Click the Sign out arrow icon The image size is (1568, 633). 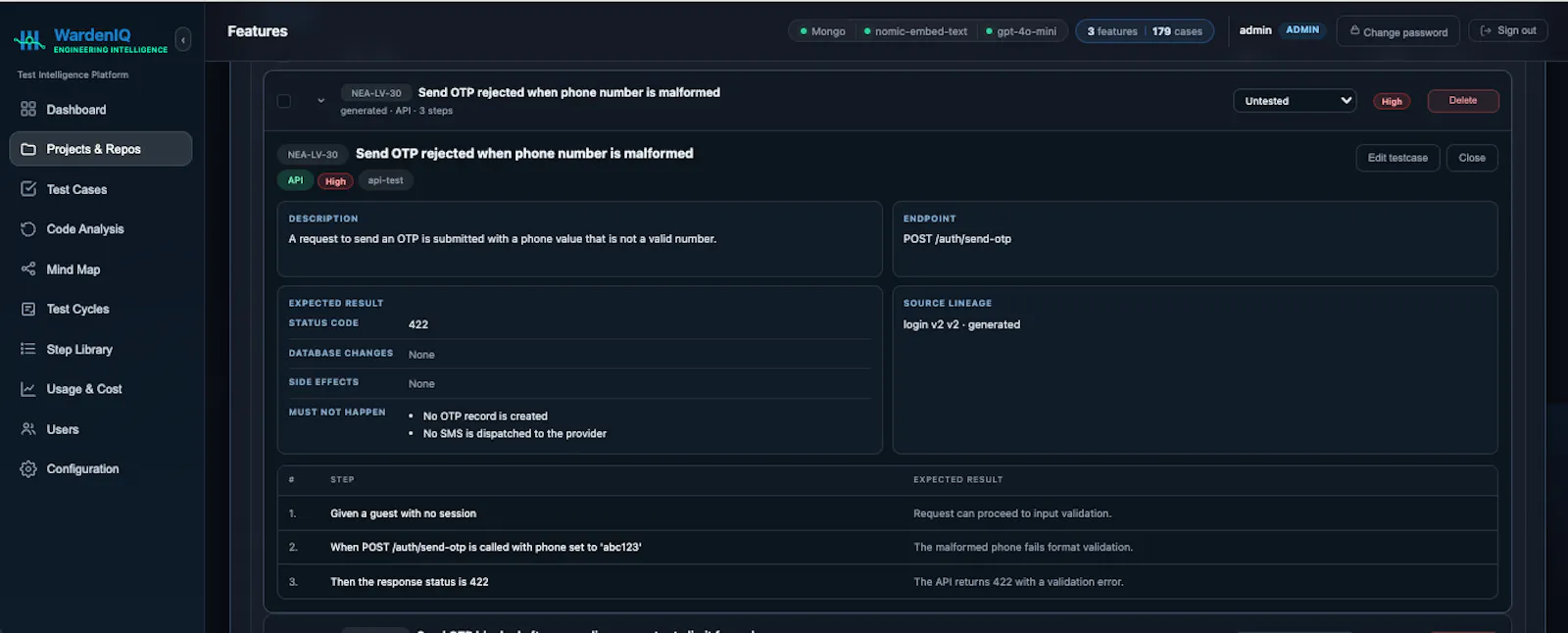[x=1486, y=30]
